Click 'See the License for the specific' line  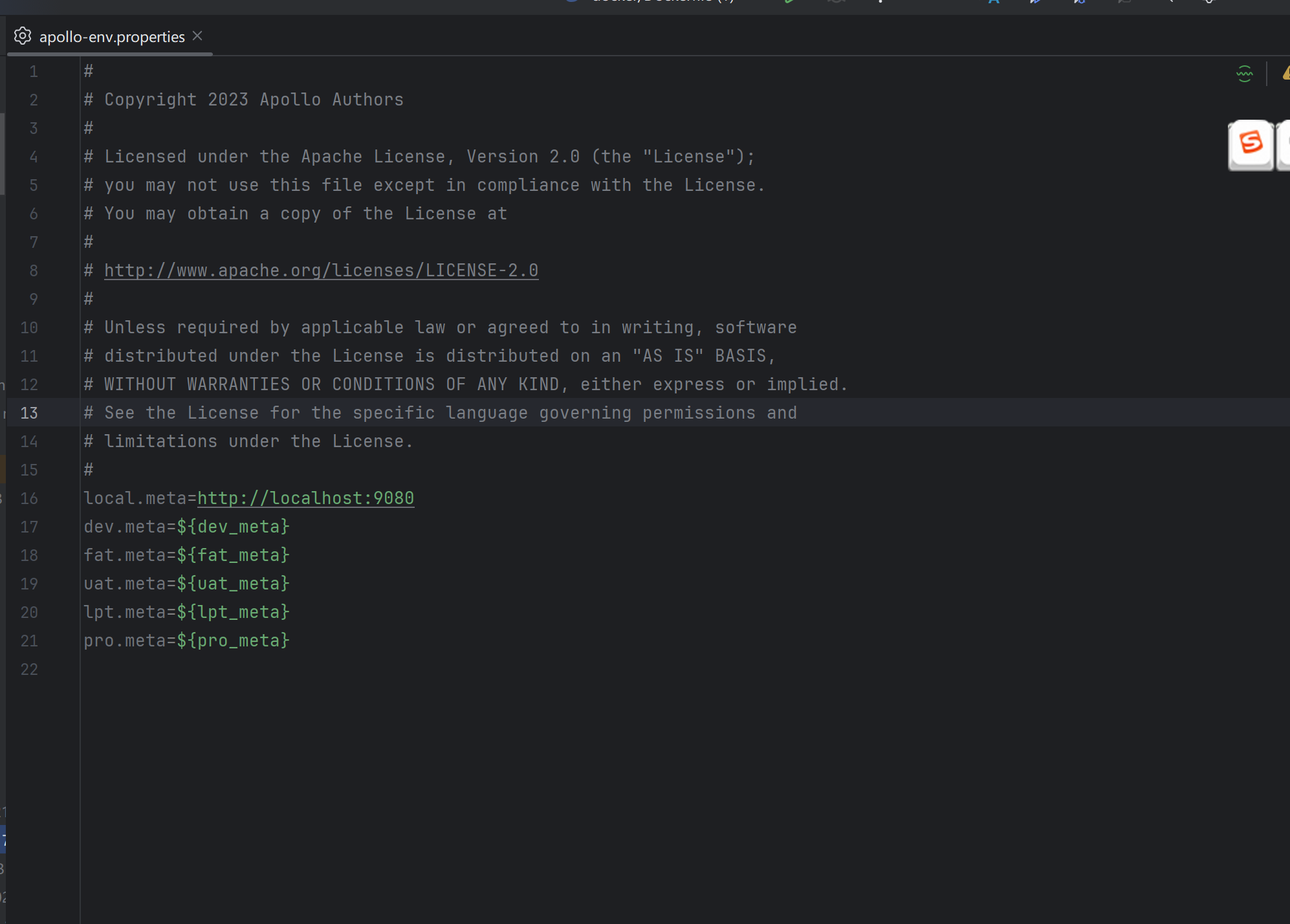pos(441,413)
